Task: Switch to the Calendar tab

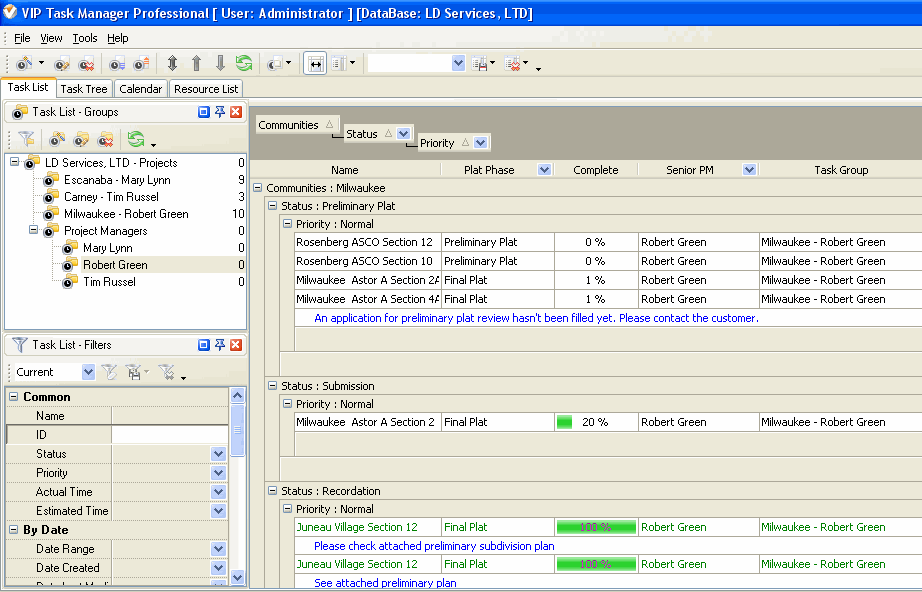Action: click(x=140, y=89)
